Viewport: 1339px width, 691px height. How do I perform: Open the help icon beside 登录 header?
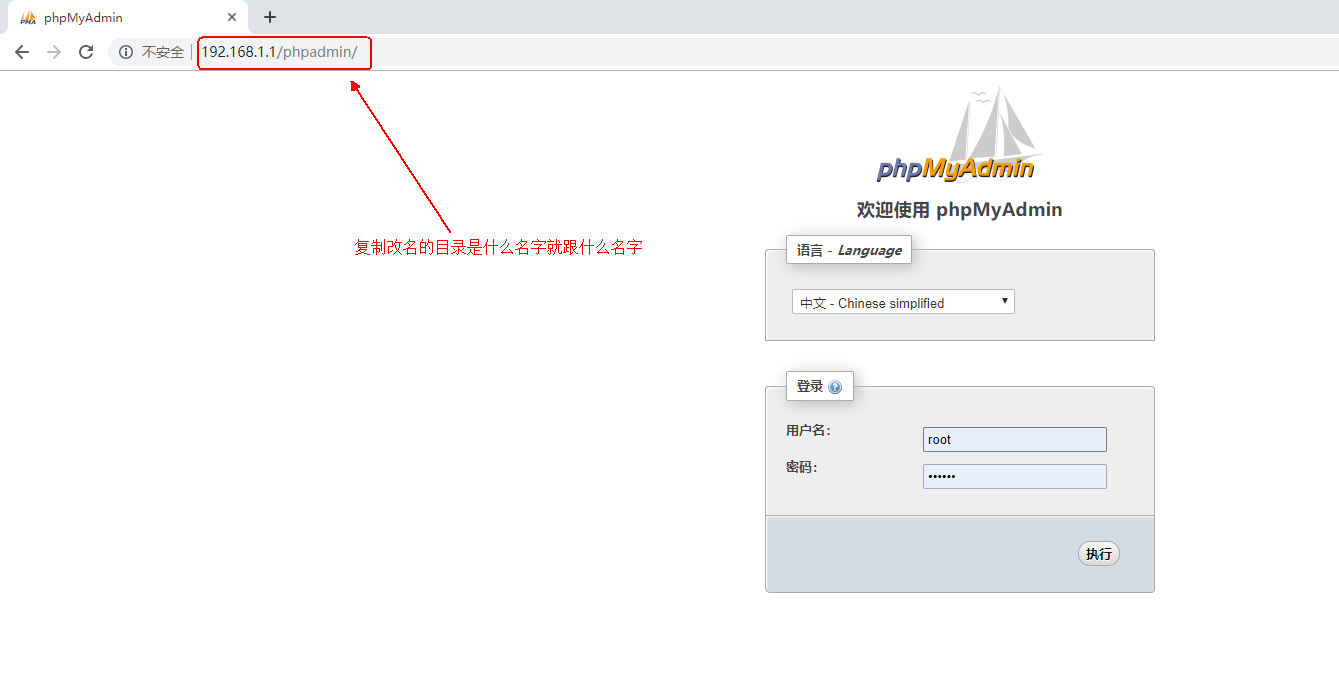(835, 385)
